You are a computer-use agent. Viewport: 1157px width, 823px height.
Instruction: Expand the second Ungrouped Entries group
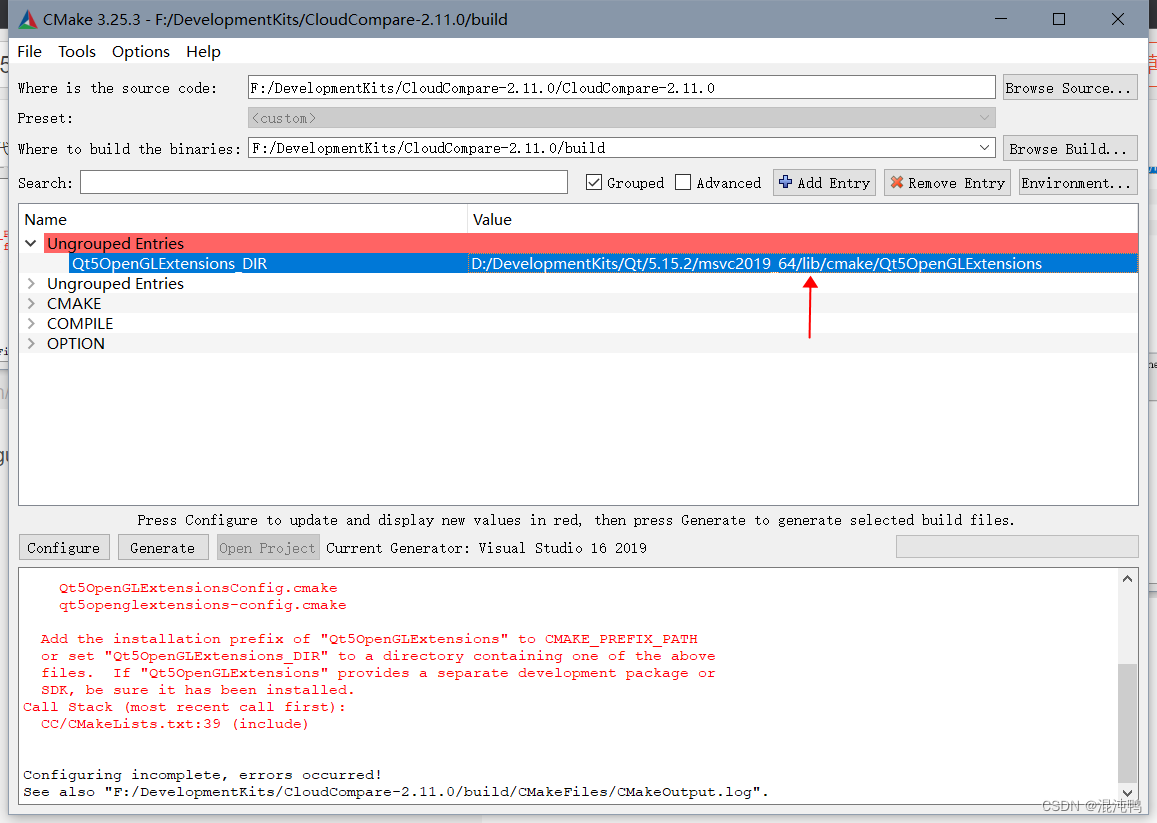tap(31, 283)
